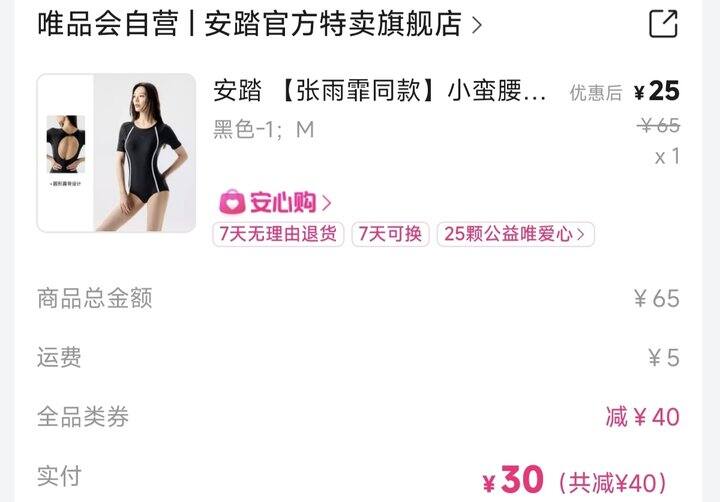720x502 pixels.
Task: Tap the 实付 ¥30 total
Action: pyautogui.click(x=513, y=479)
